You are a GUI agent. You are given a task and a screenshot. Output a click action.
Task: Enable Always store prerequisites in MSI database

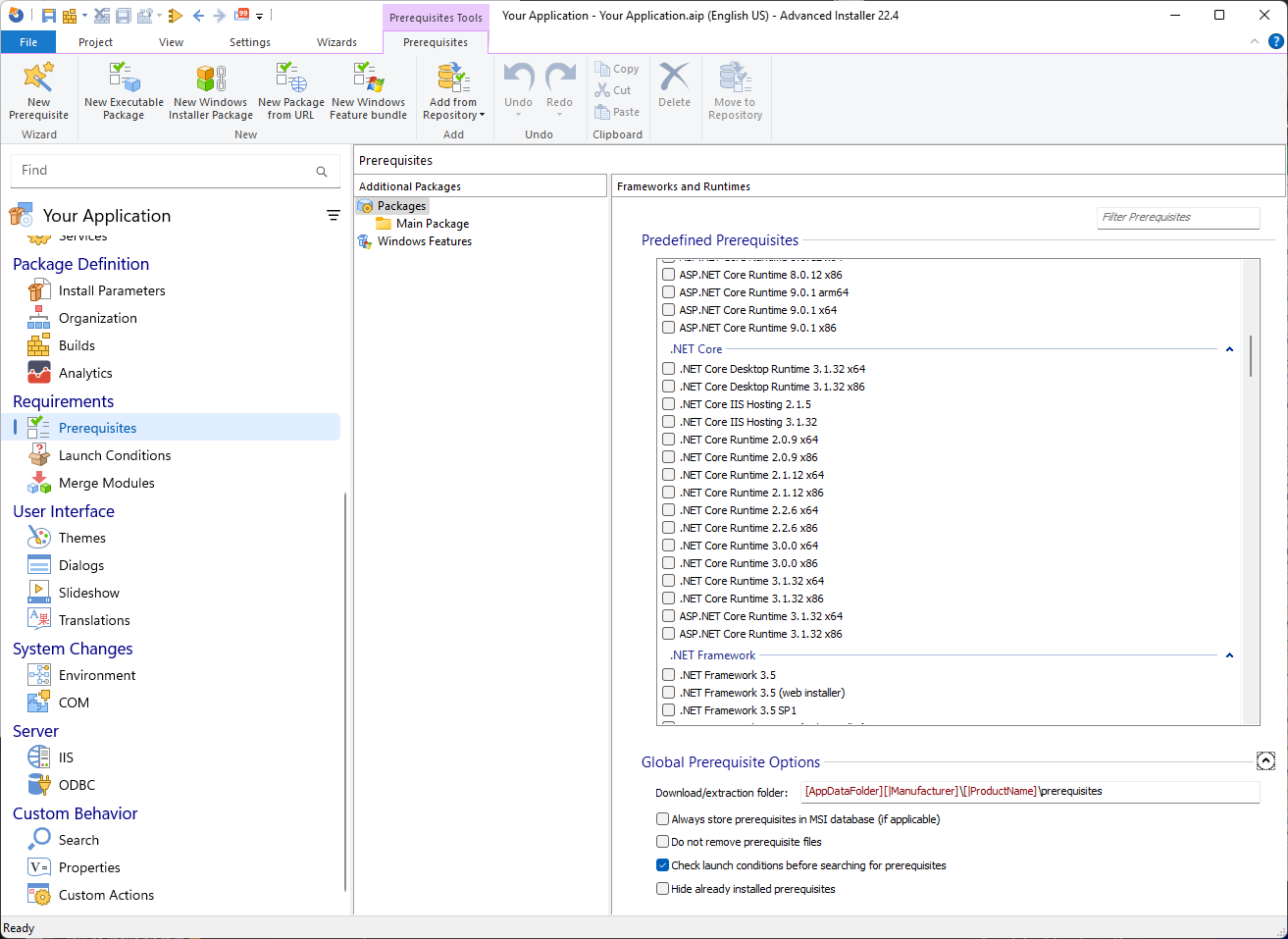662,818
